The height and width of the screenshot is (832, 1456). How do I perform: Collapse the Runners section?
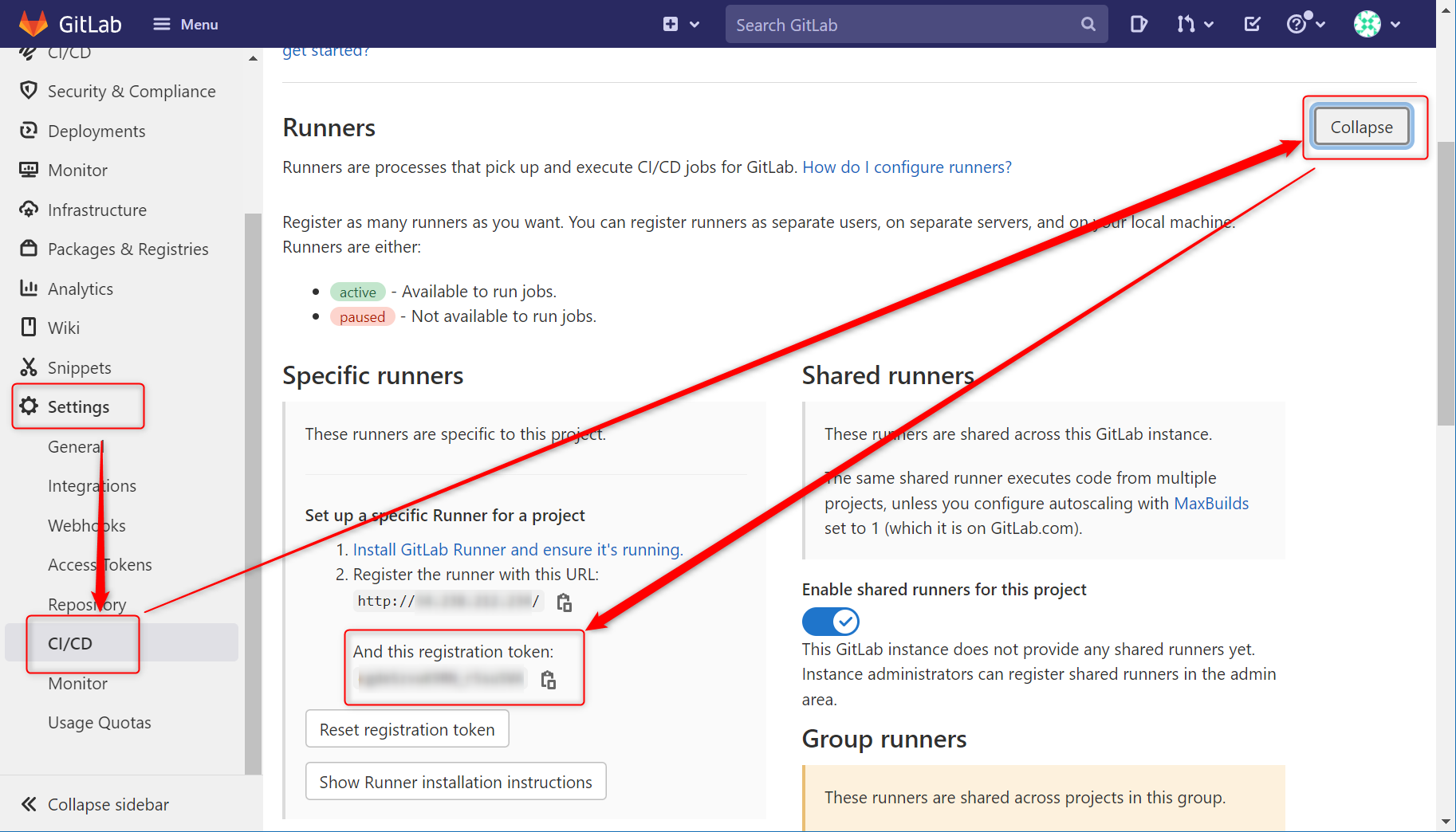(1361, 127)
